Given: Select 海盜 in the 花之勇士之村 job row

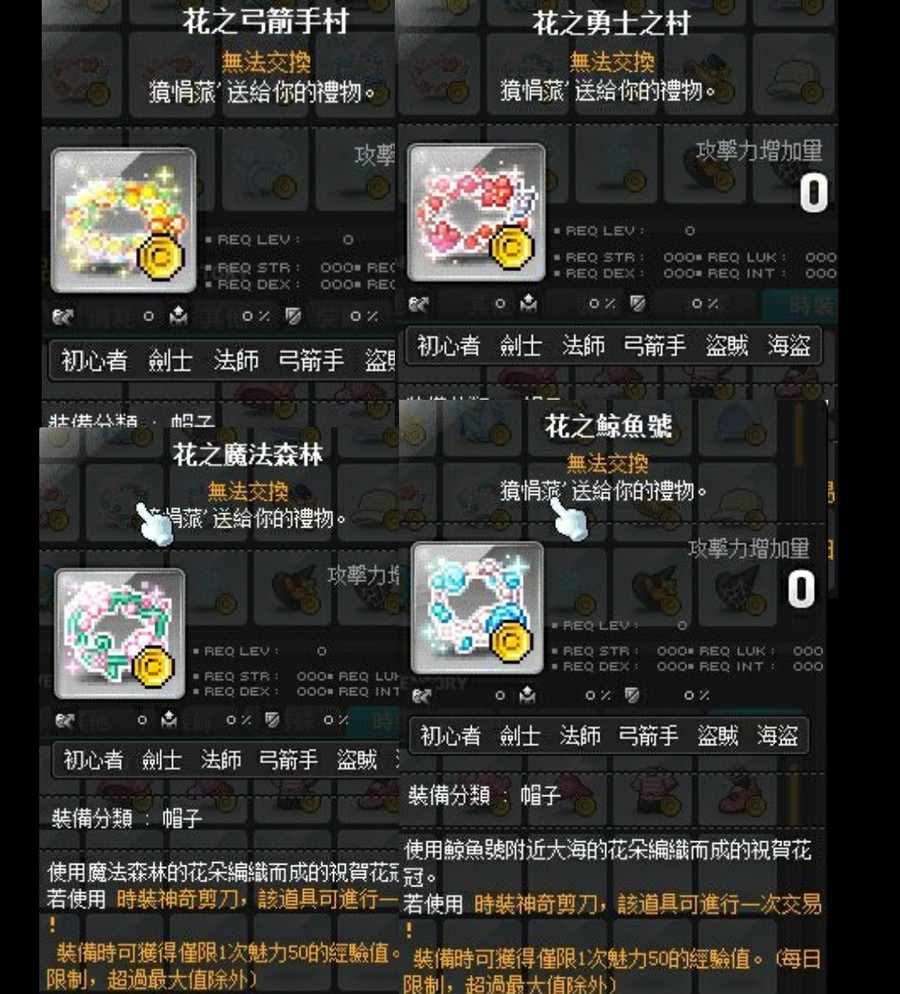Looking at the screenshot, I should 789,345.
